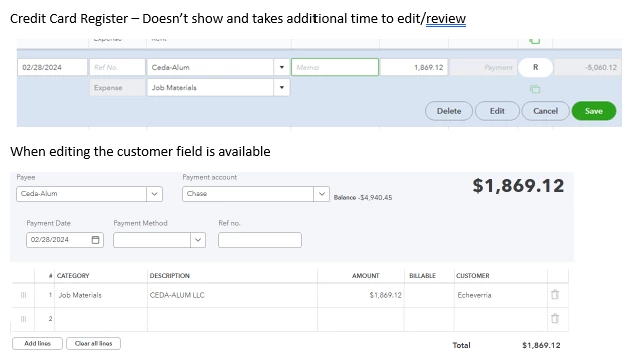
Task: Click the CATEGORY column header
Action: 73,276
